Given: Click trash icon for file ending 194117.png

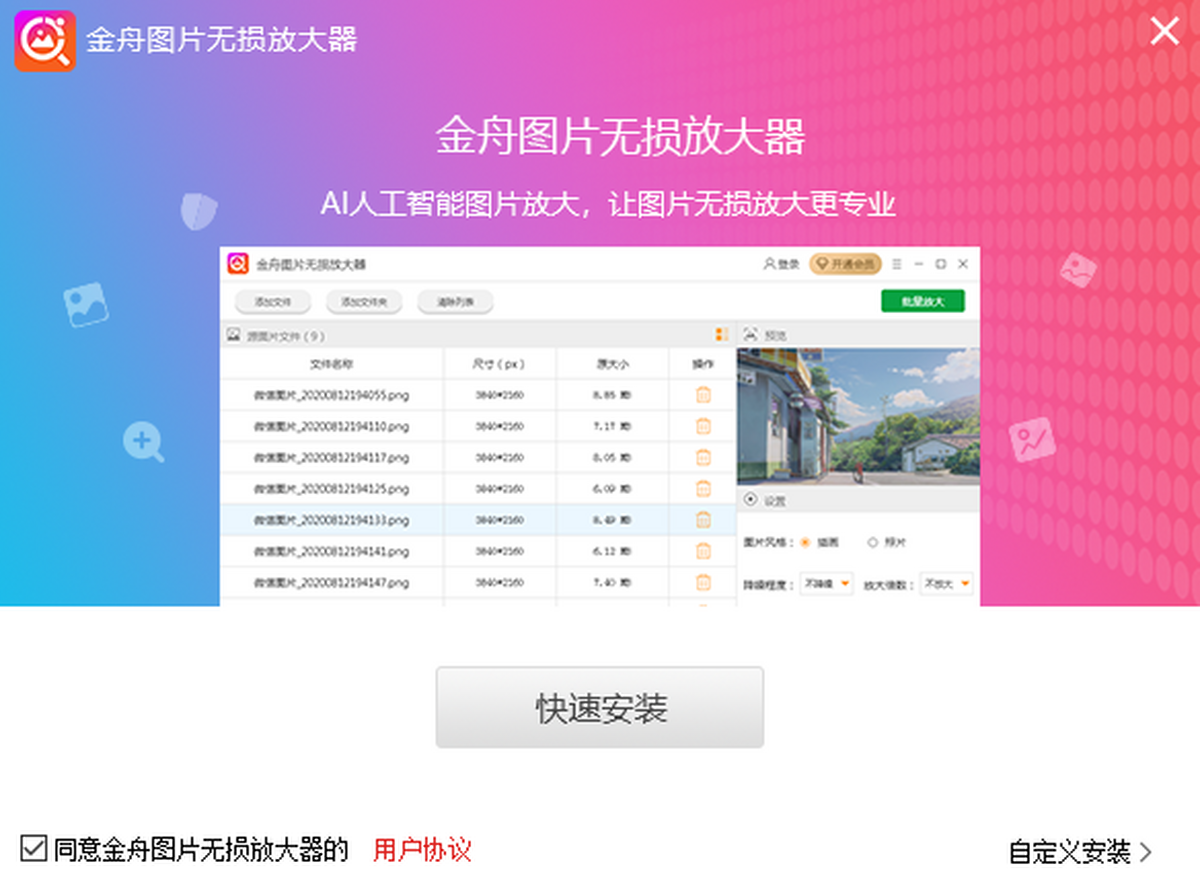Looking at the screenshot, I should pyautogui.click(x=703, y=457).
